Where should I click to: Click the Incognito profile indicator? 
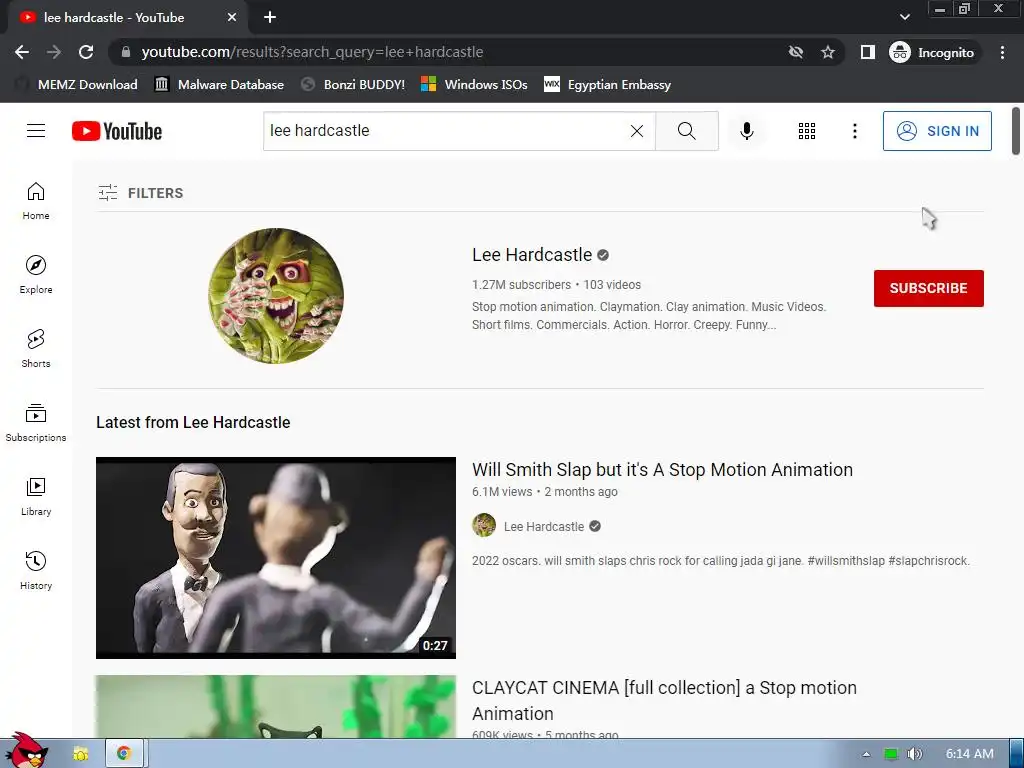click(932, 52)
